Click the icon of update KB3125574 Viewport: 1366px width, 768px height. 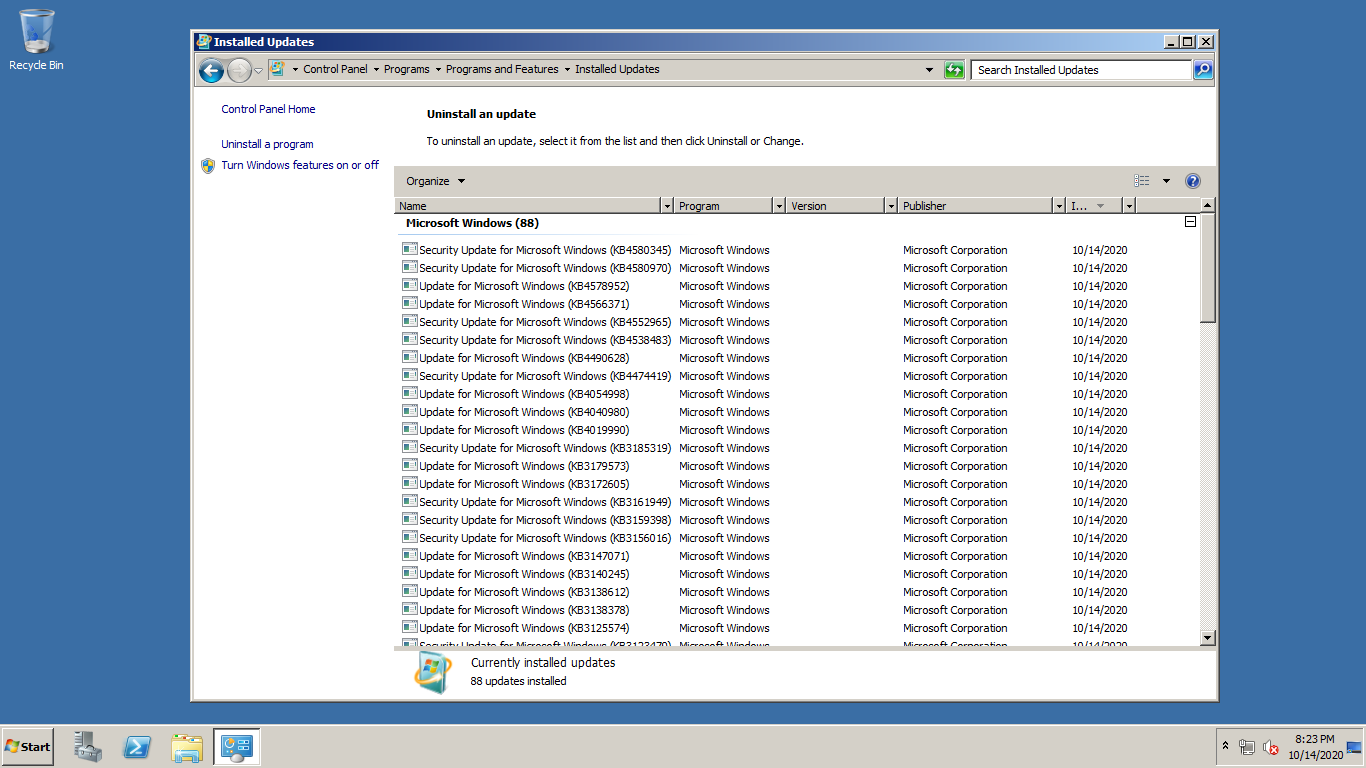(x=409, y=627)
